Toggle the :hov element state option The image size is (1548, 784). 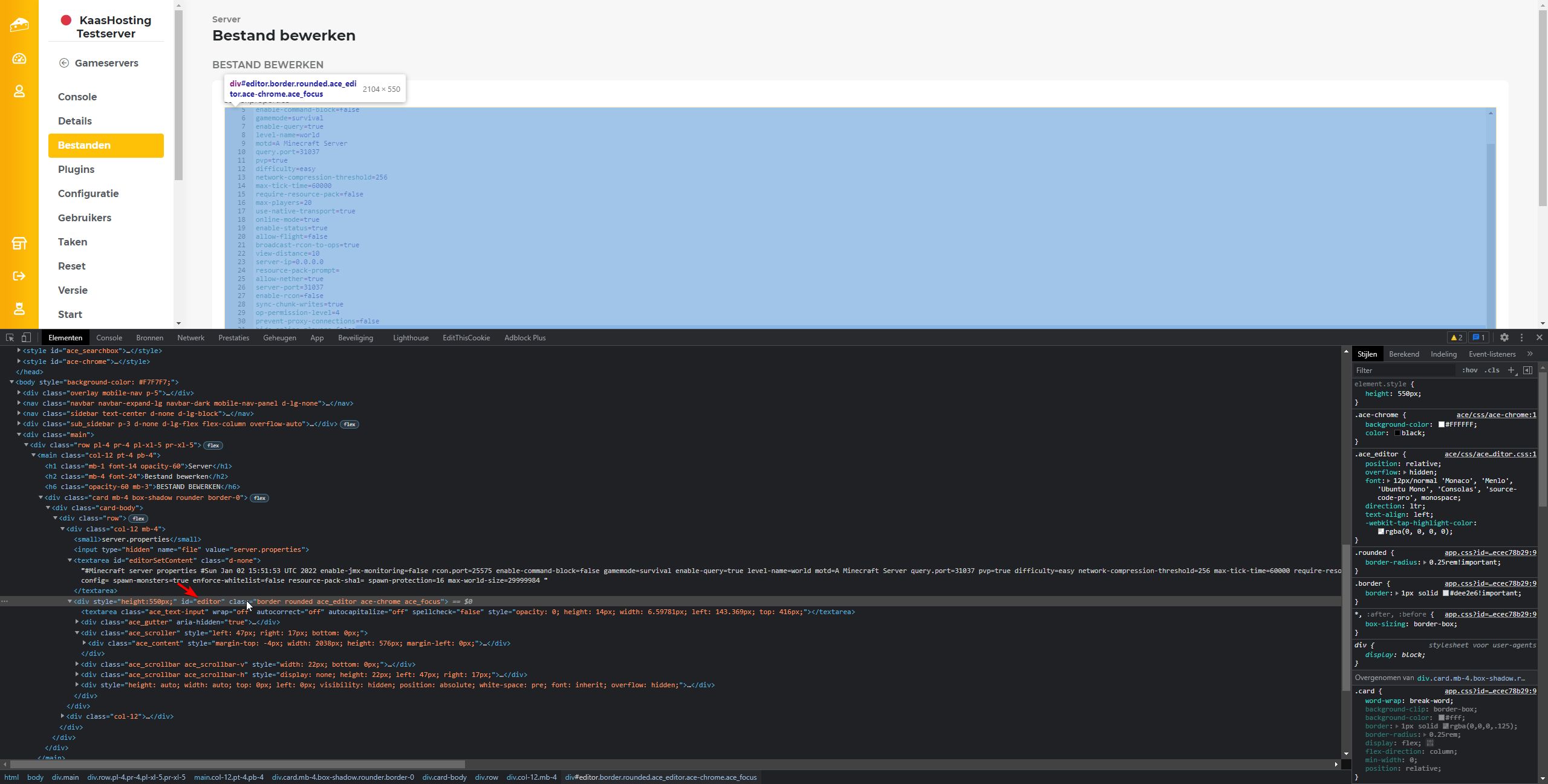[x=1470, y=371]
